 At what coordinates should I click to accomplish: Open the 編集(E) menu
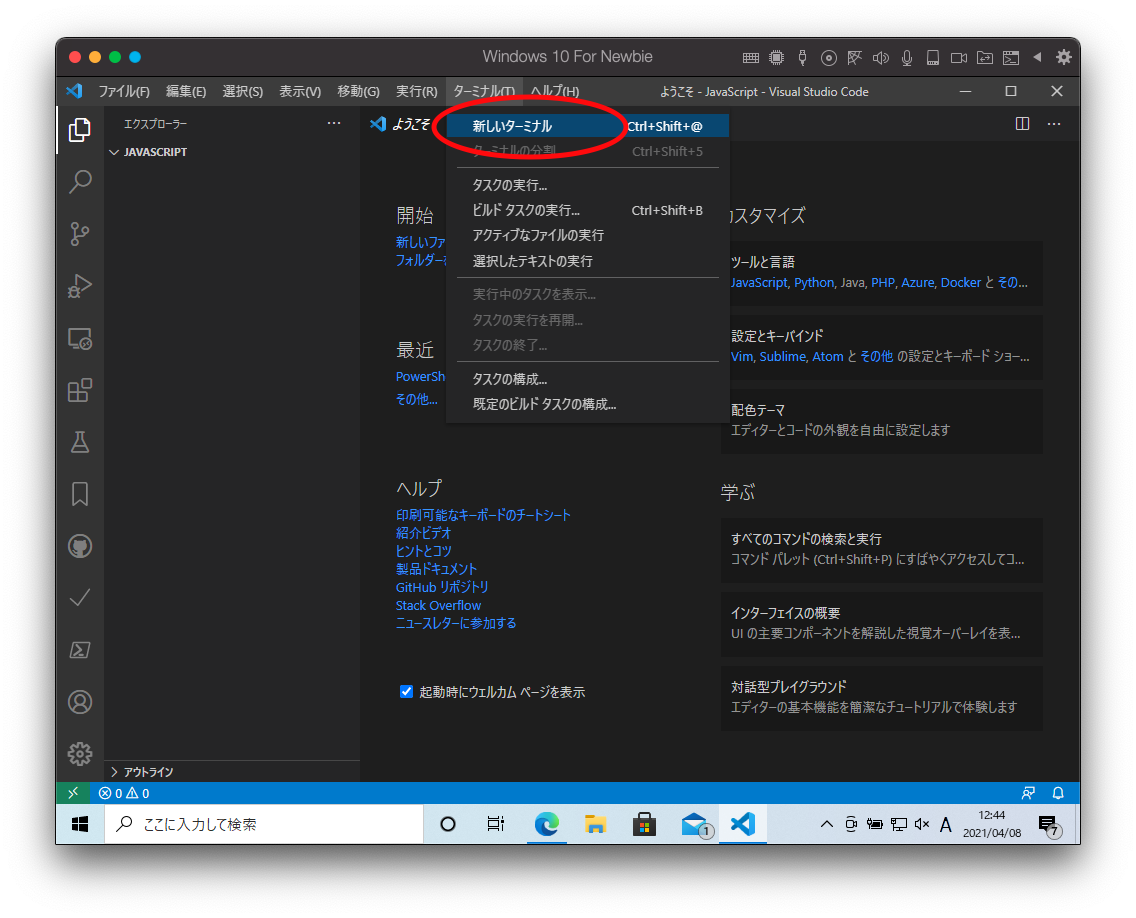186,91
